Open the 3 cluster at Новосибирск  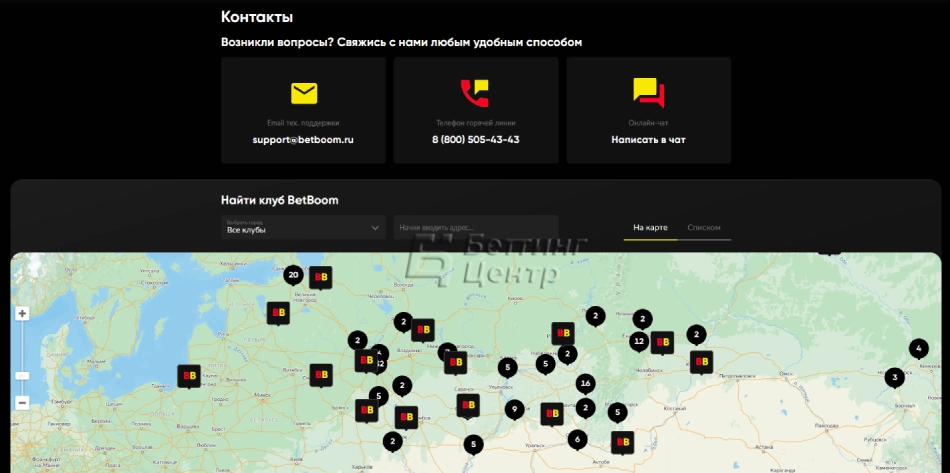pos(894,379)
